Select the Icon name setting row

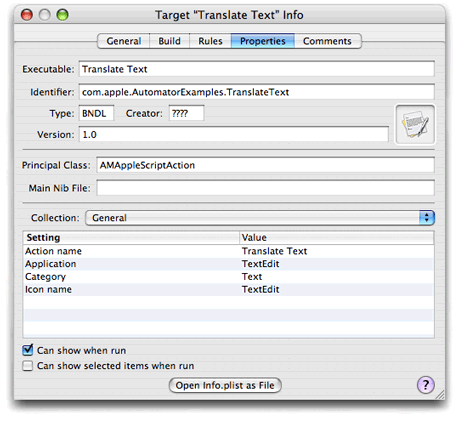coord(229,289)
